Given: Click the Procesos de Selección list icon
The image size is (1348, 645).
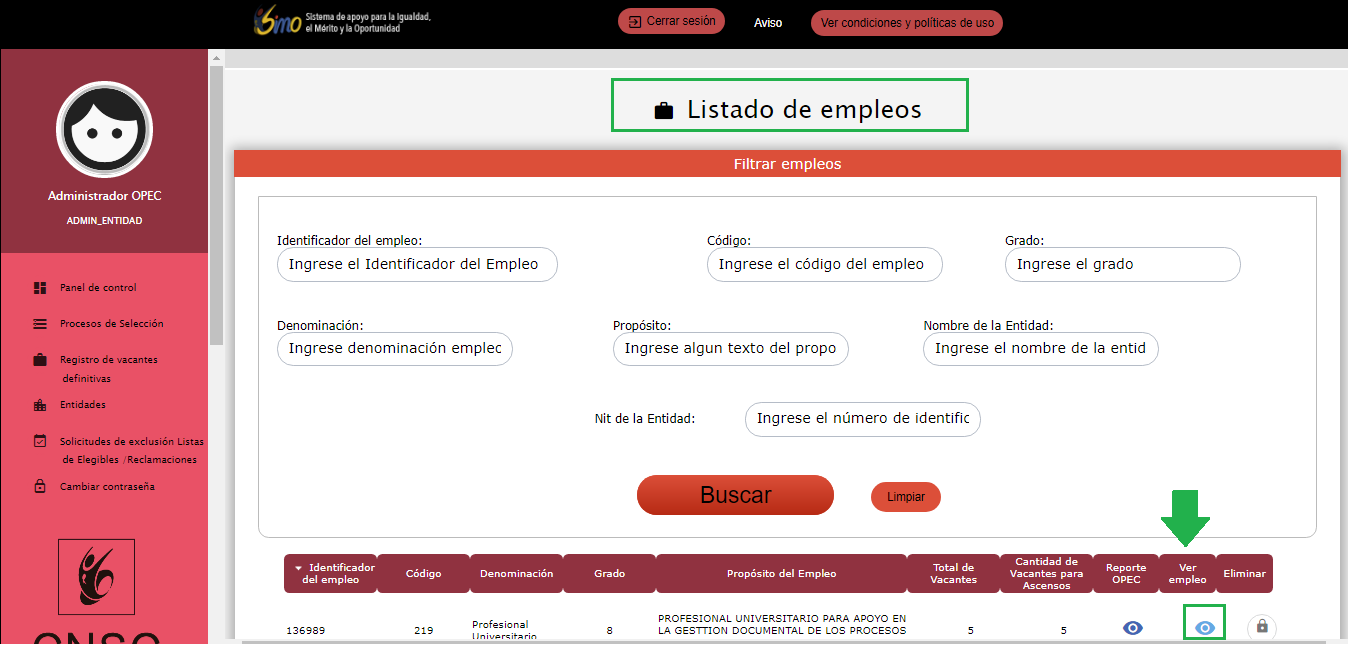Looking at the screenshot, I should pos(40,324).
